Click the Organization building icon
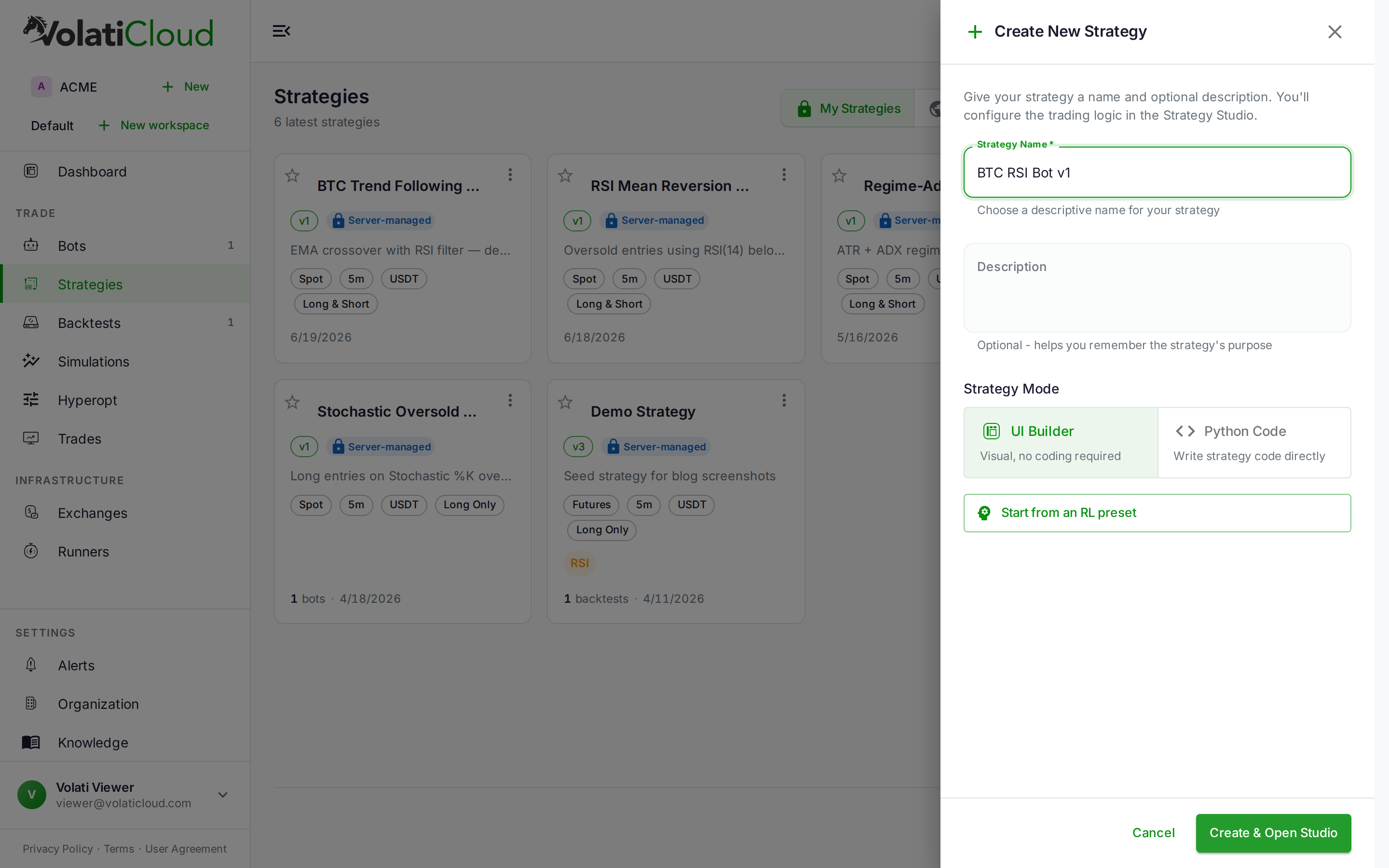 [x=31, y=703]
